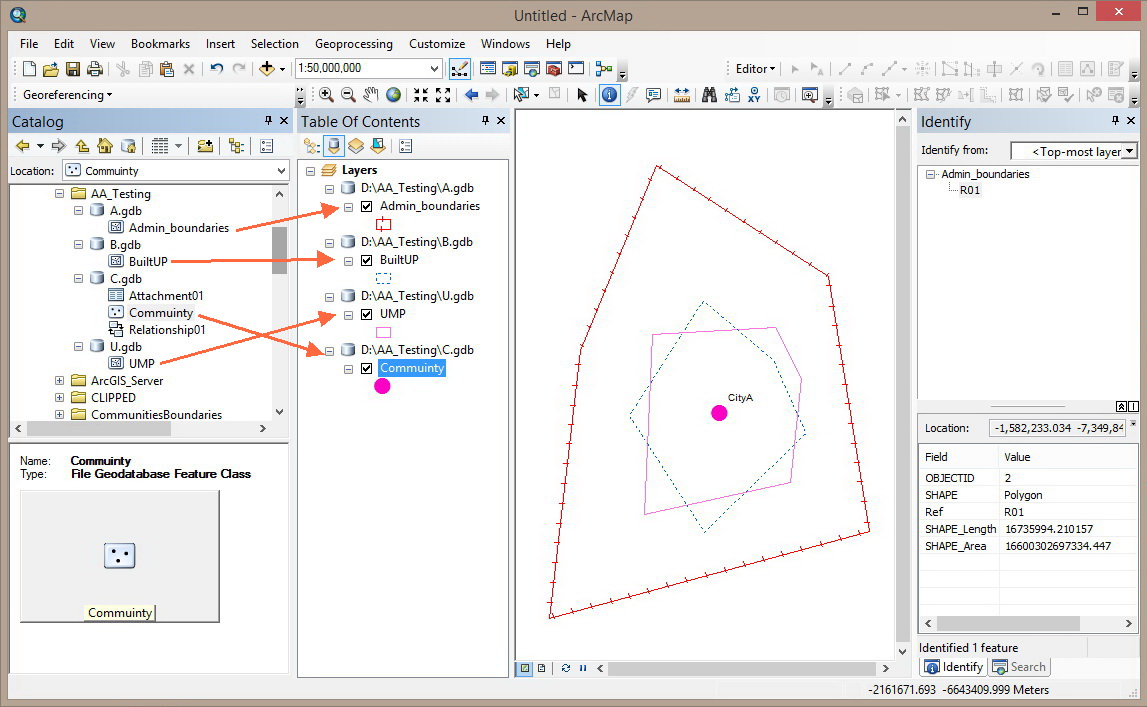Print the map with the printer icon
This screenshot has height=707, width=1147.
pyautogui.click(x=94, y=69)
